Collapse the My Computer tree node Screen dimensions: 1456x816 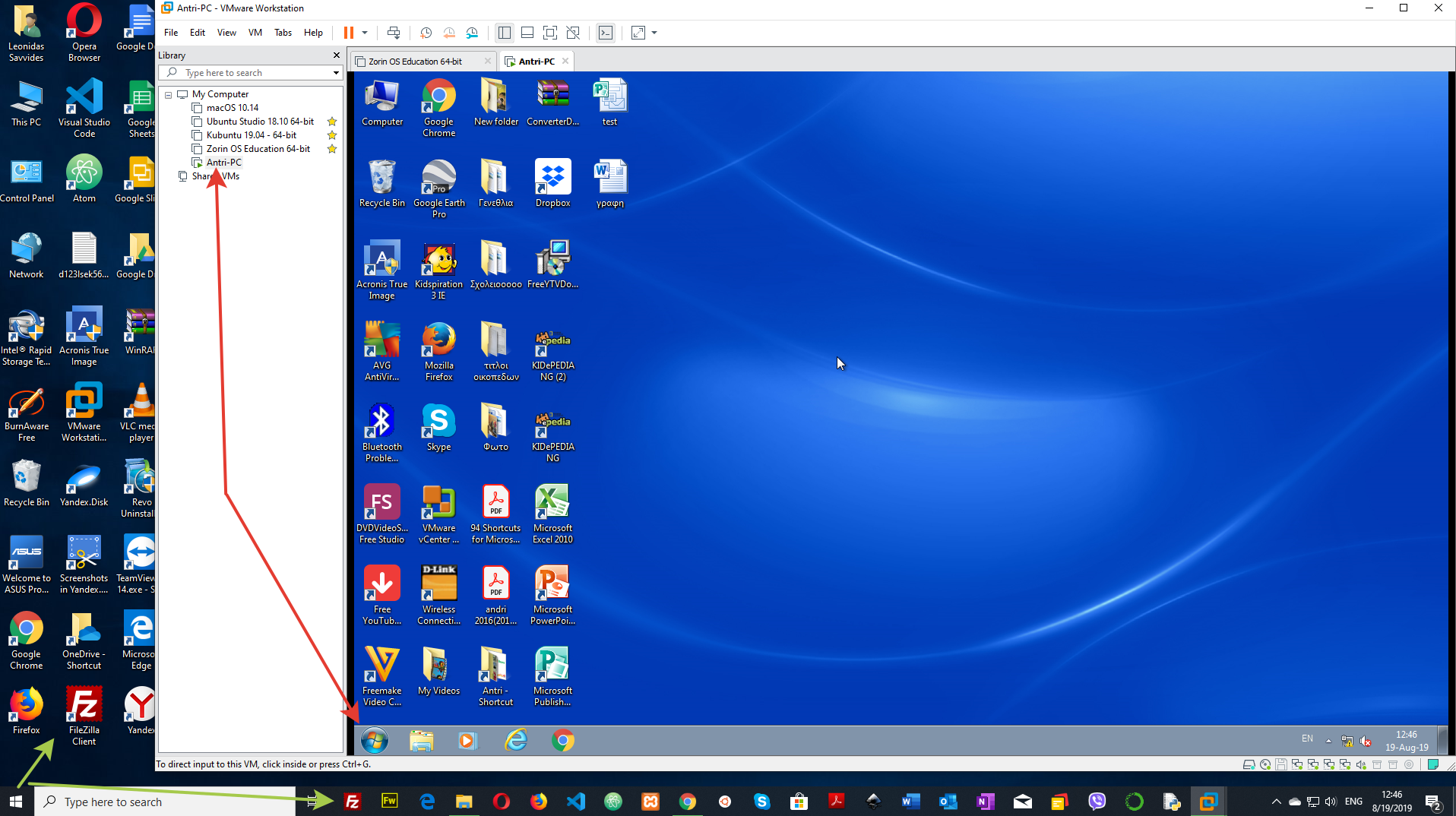click(x=169, y=95)
